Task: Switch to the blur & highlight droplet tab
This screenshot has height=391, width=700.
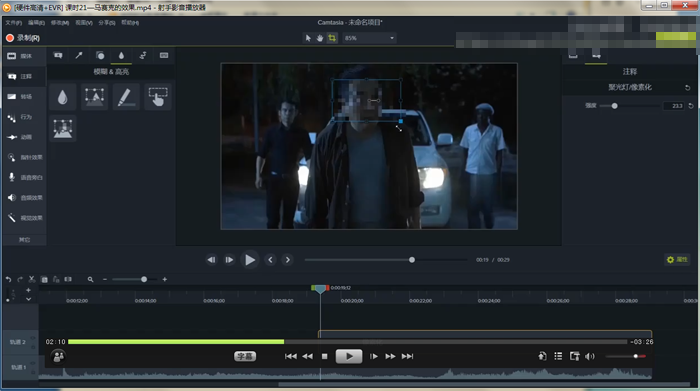Action: 121,55
